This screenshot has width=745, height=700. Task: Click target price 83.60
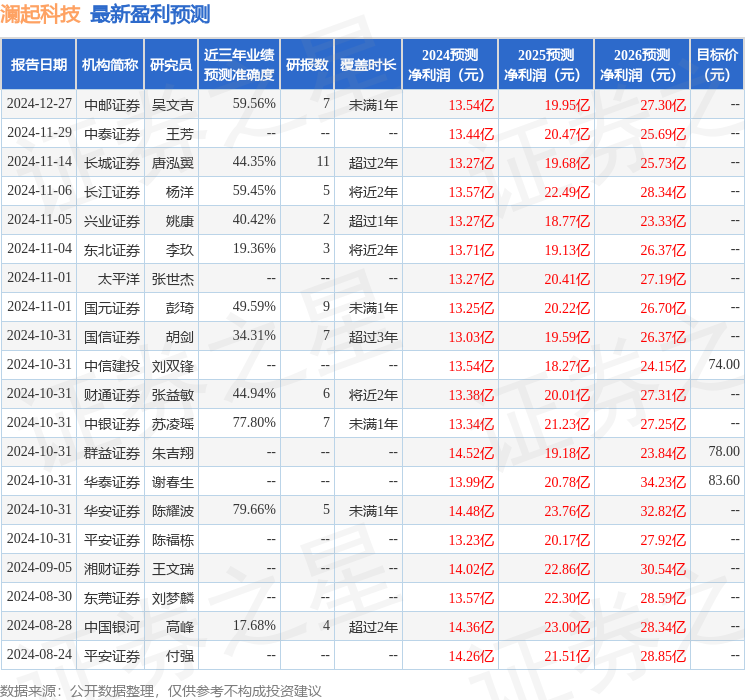724,480
